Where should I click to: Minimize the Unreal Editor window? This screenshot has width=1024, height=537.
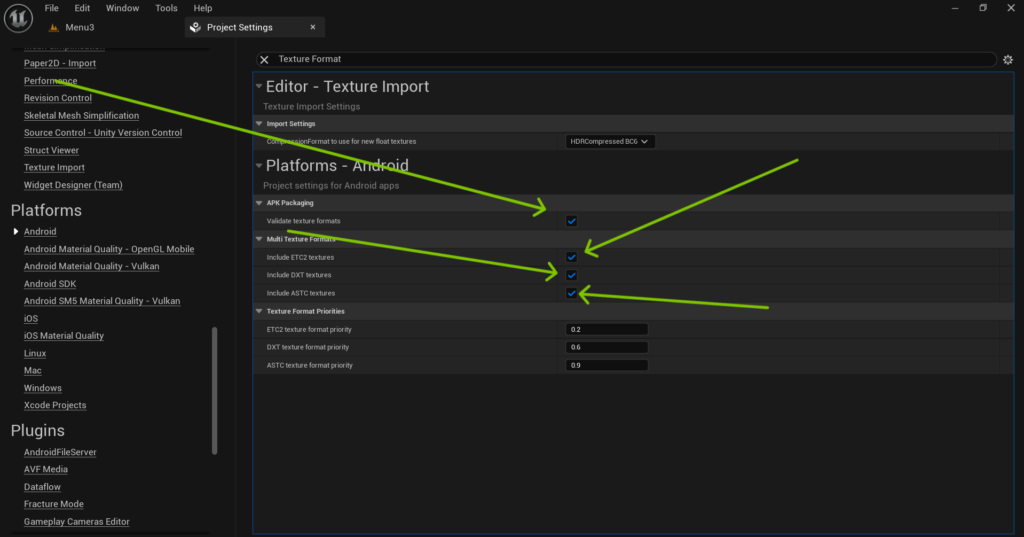tap(955, 8)
